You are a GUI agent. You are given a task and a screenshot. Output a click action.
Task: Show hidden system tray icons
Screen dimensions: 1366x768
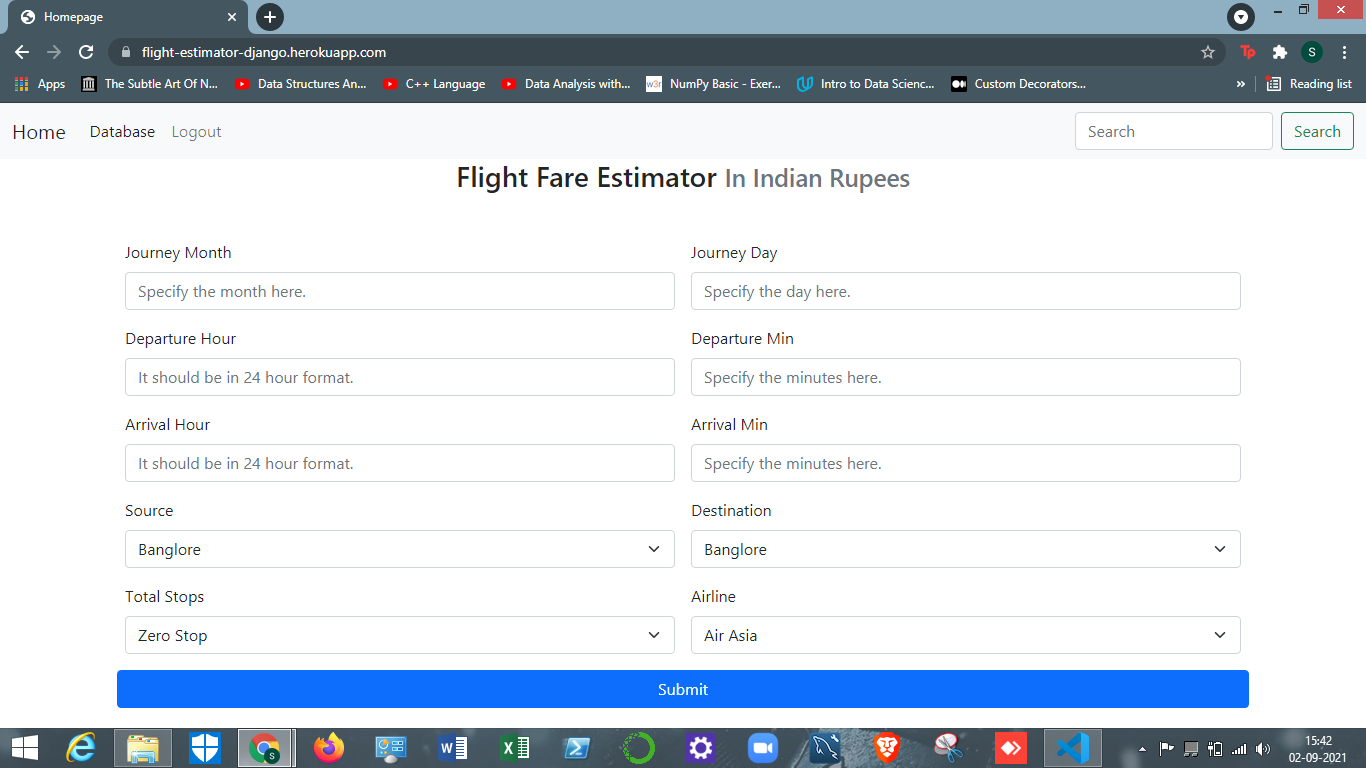pyautogui.click(x=1142, y=748)
